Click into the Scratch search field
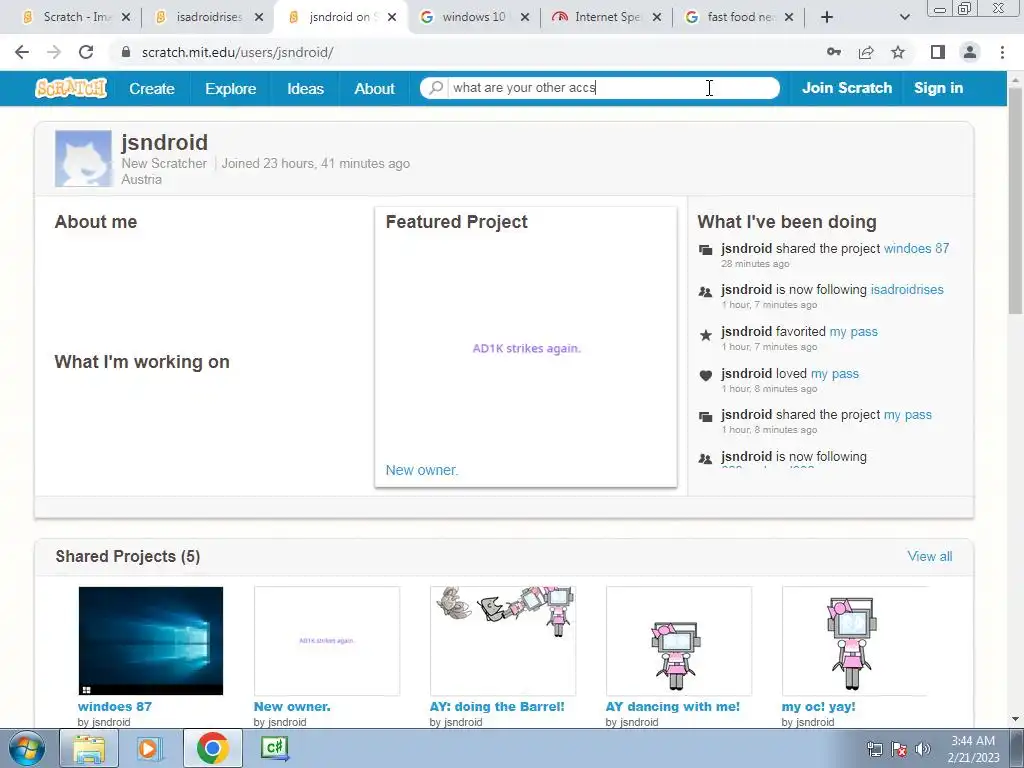The width and height of the screenshot is (1024, 768). 613,88
